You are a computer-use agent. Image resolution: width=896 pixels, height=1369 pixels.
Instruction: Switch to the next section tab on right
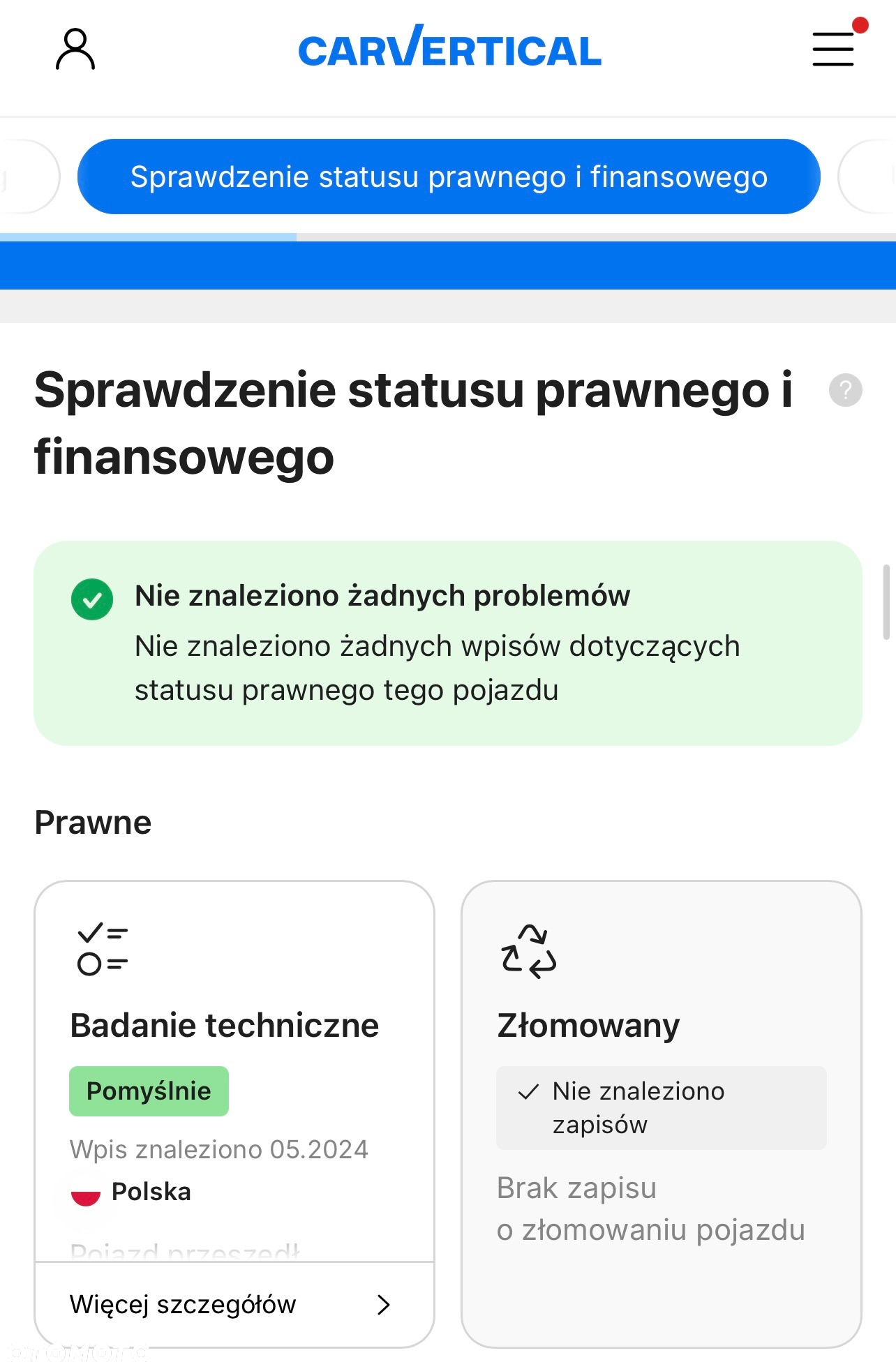pyautogui.click(x=867, y=177)
